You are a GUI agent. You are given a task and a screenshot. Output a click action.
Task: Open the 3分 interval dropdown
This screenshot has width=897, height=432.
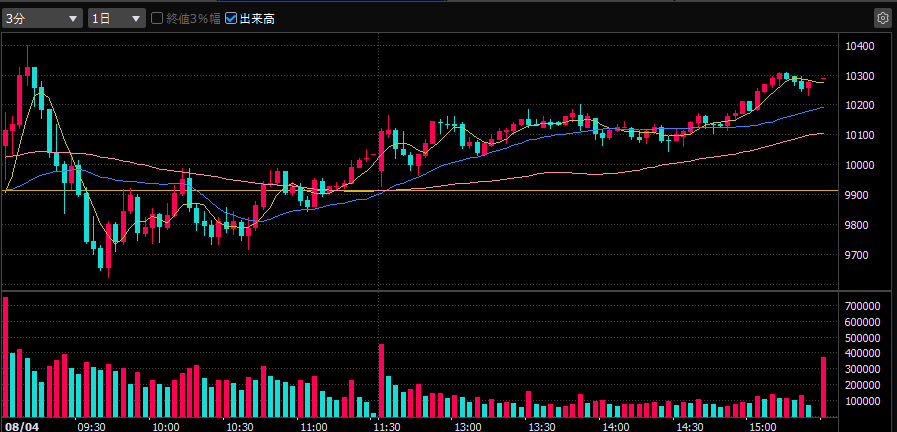point(43,18)
